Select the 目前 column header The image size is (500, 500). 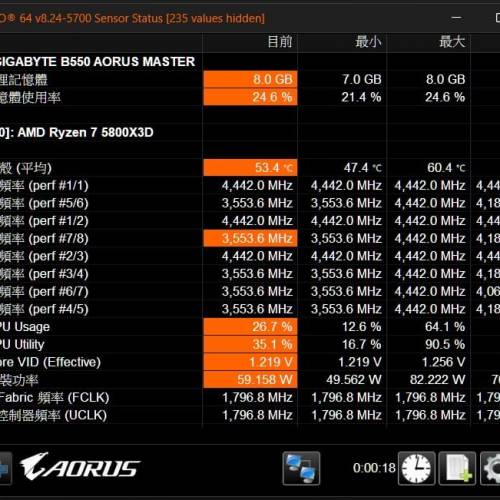click(x=280, y=42)
